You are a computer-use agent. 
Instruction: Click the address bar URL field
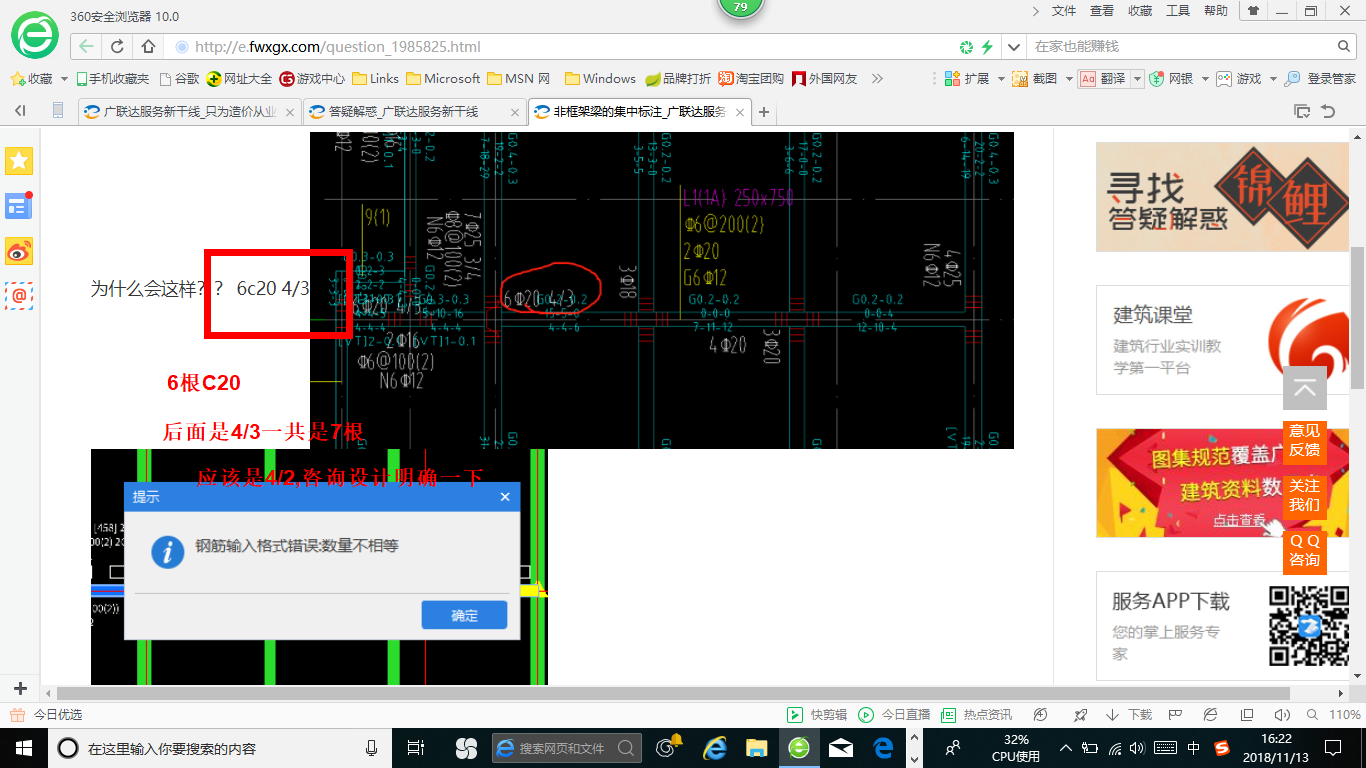pos(560,47)
